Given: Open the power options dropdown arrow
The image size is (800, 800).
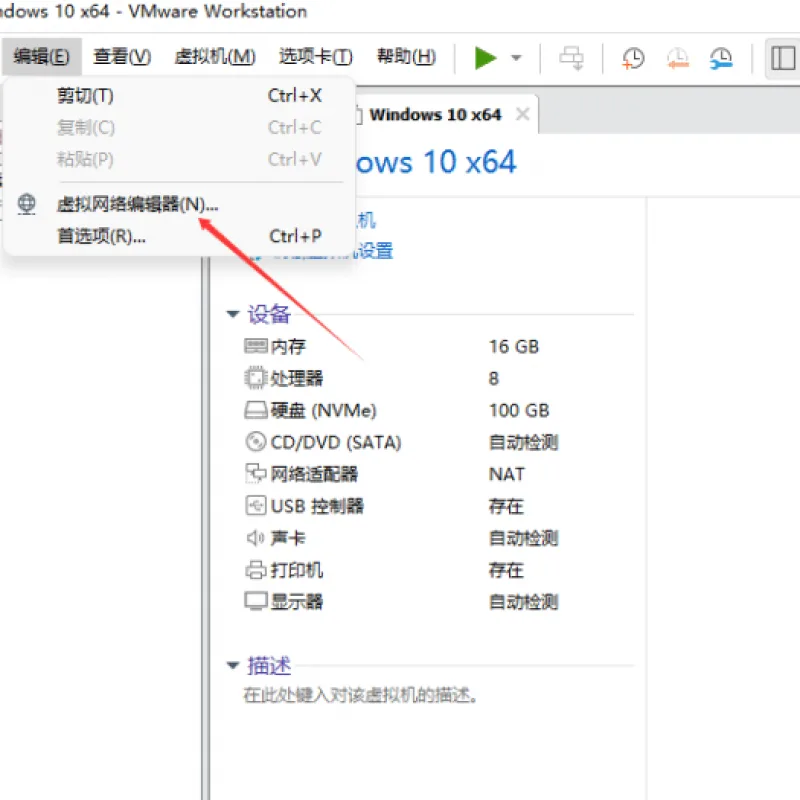Looking at the screenshot, I should point(516,58).
